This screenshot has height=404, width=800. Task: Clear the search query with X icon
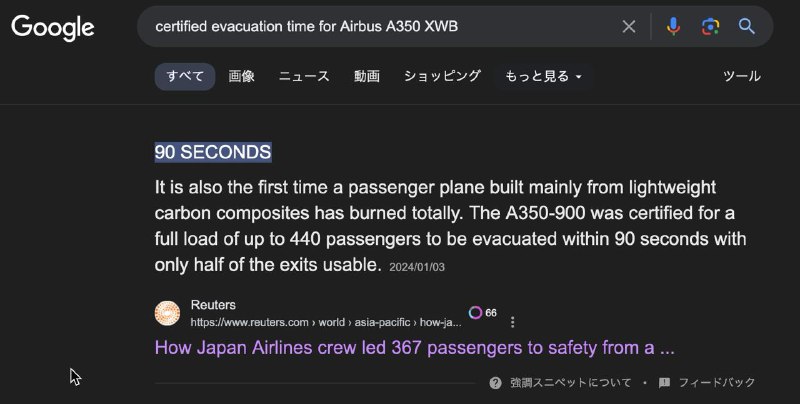(x=629, y=27)
